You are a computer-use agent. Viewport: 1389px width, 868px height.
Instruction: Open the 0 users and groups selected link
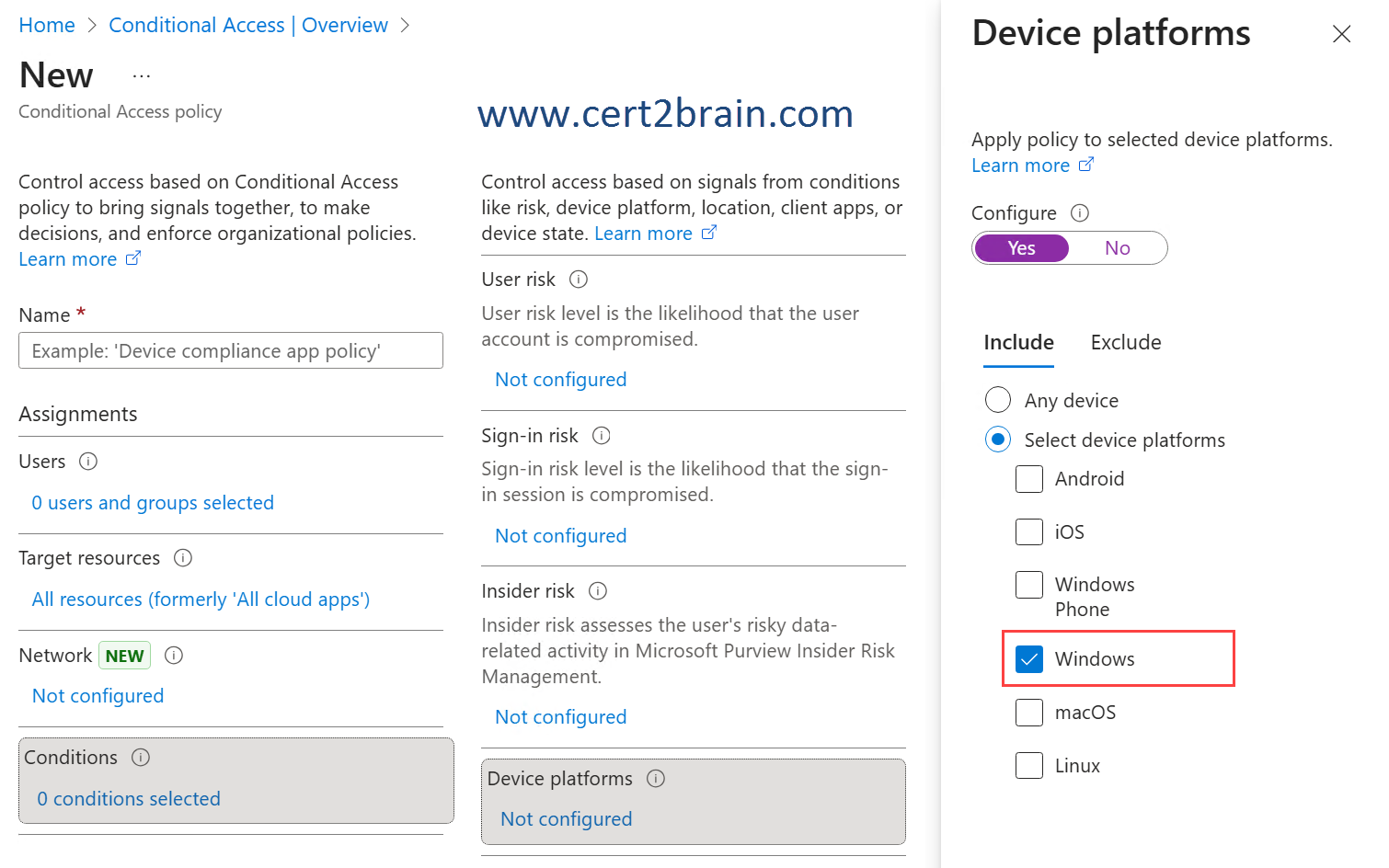point(153,503)
